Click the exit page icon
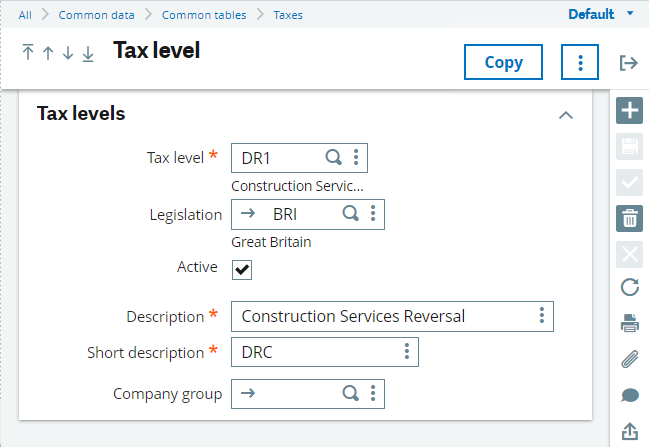The height and width of the screenshot is (447, 649). point(629,63)
